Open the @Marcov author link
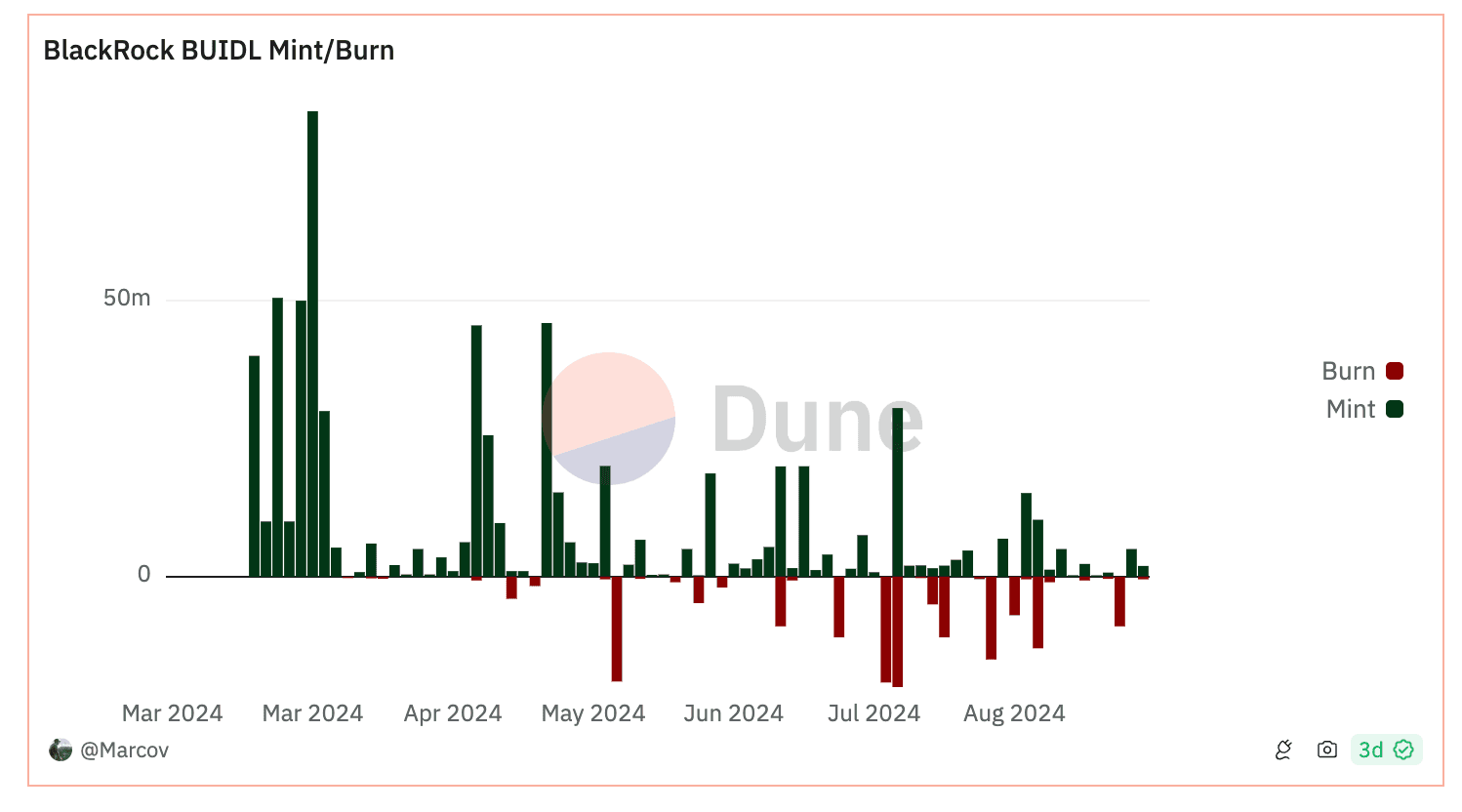Image resolution: width=1462 pixels, height=812 pixels. (125, 750)
